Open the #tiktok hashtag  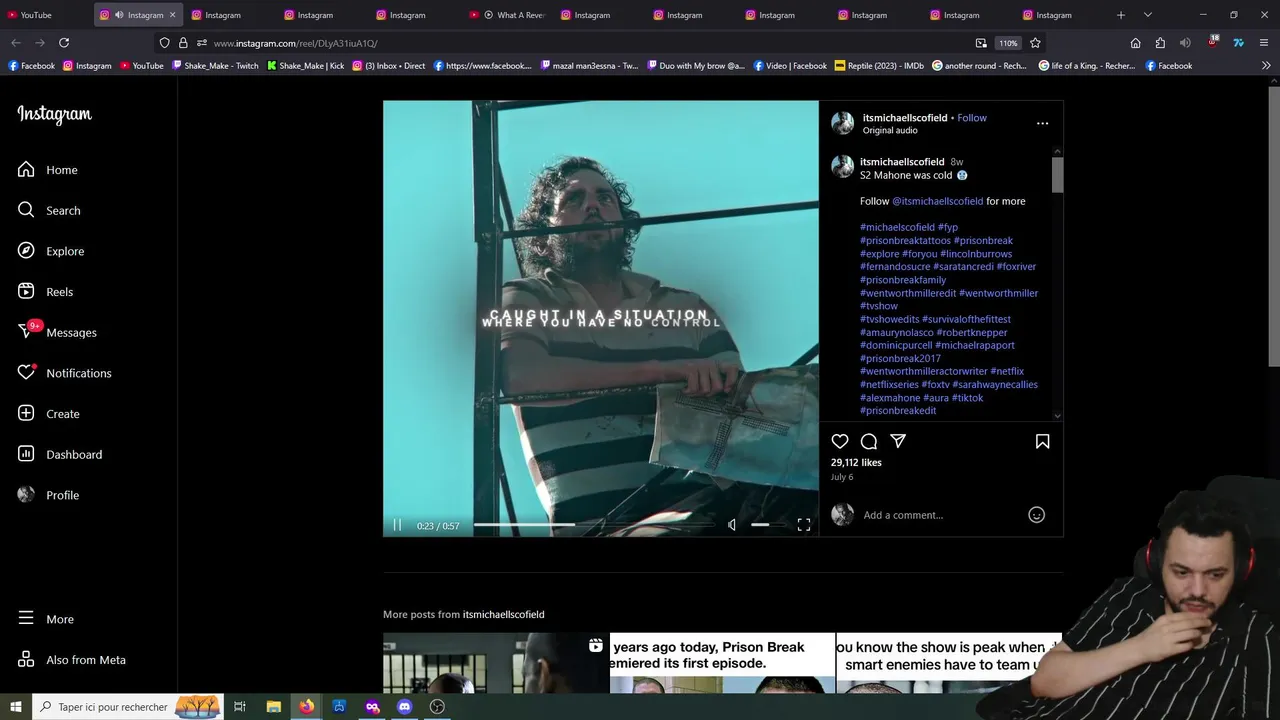pyautogui.click(x=967, y=398)
